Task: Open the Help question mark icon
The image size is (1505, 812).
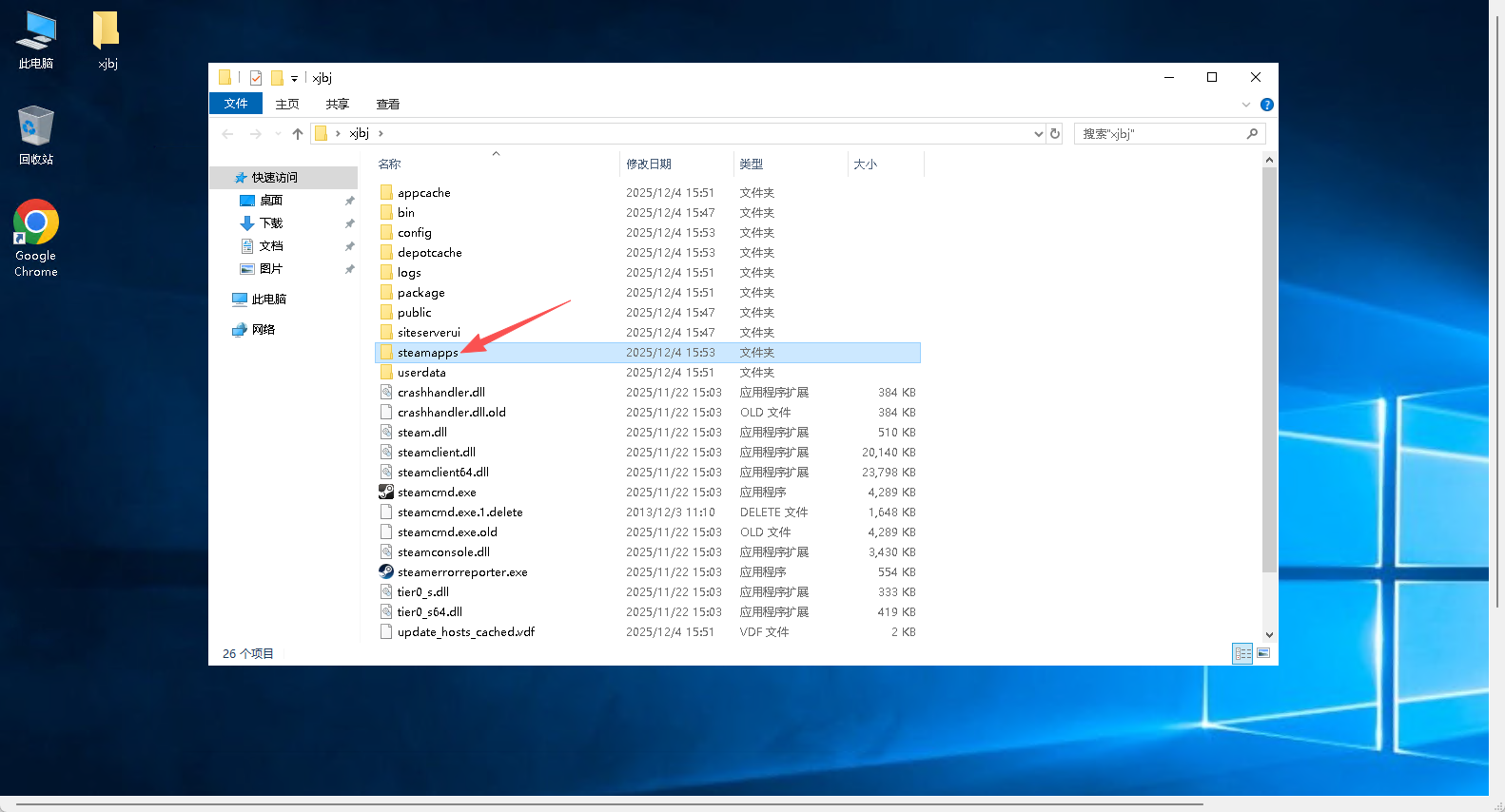Action: tap(1266, 105)
